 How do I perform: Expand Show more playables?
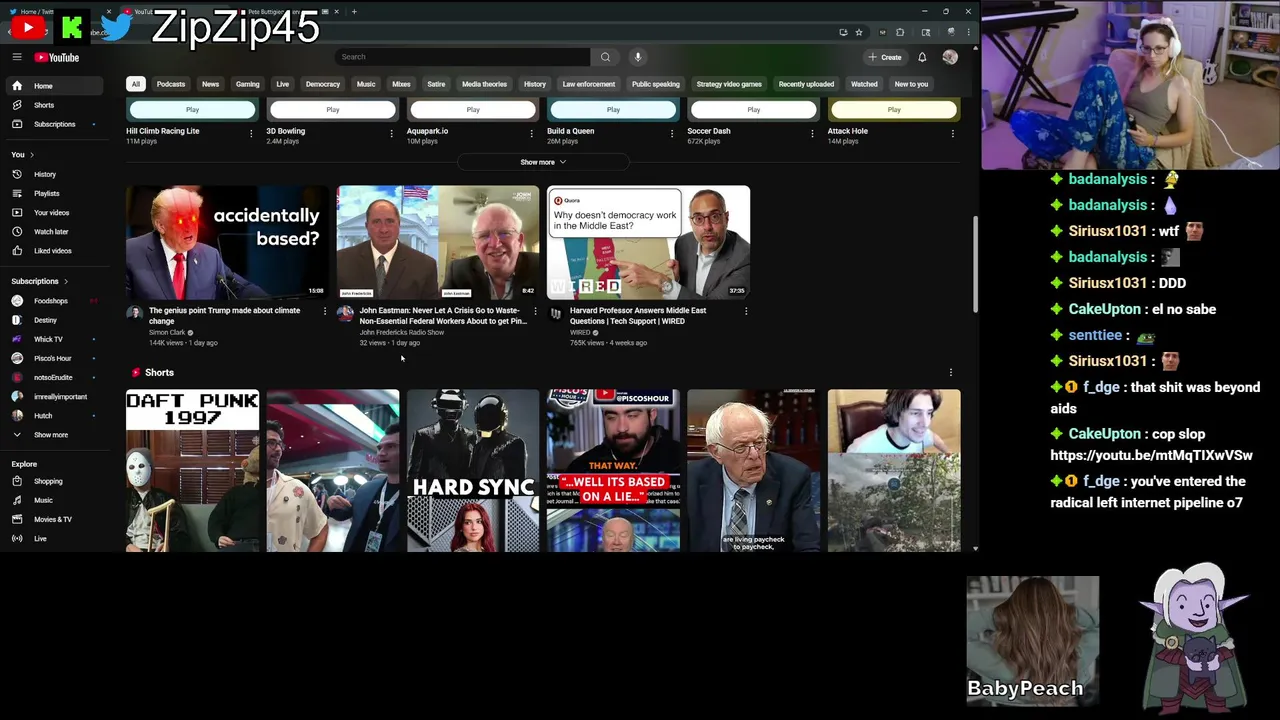click(543, 162)
